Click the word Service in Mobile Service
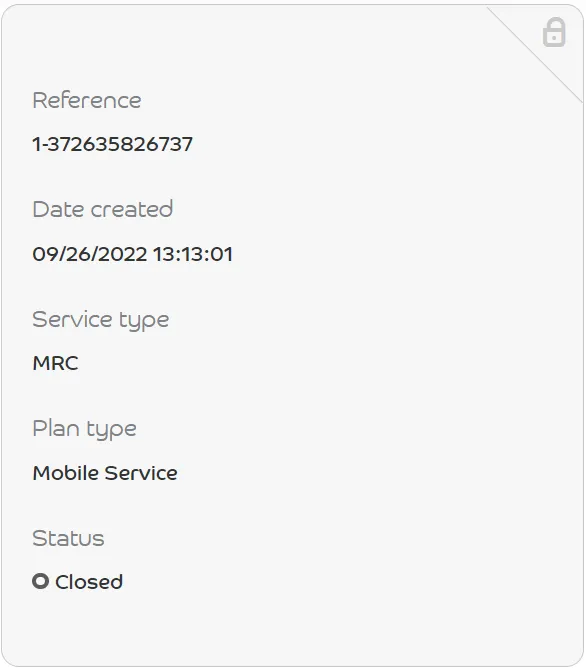This screenshot has height=669, width=586. click(x=141, y=473)
